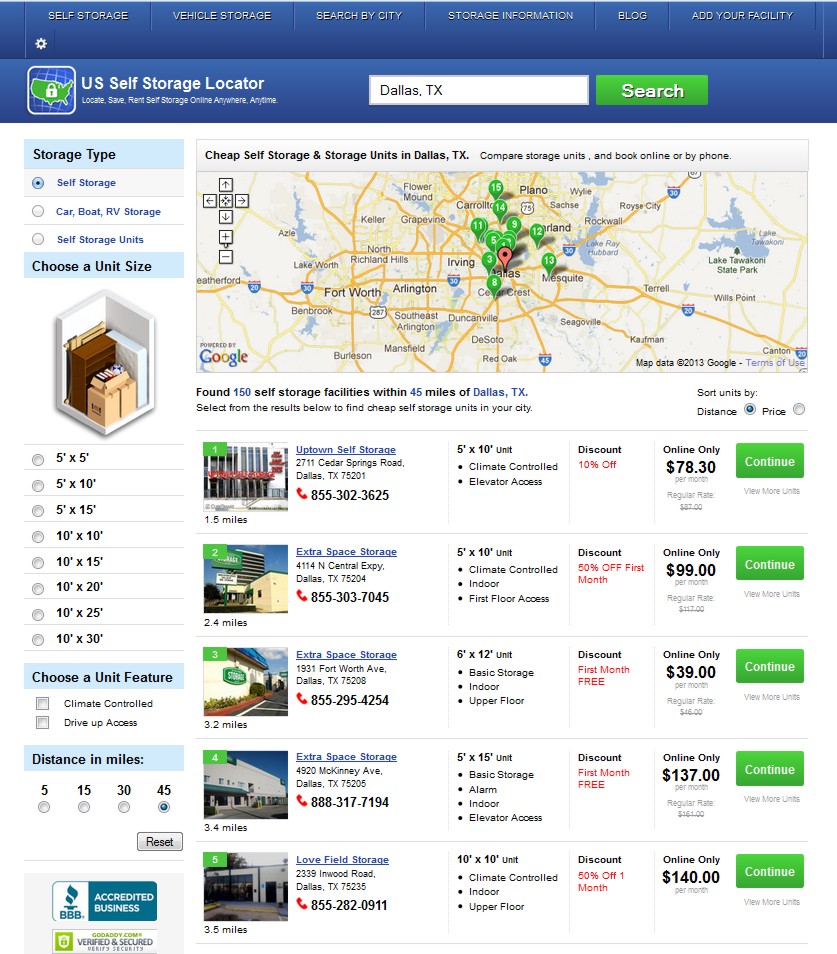The height and width of the screenshot is (954, 837).
Task: Zoom in on the map
Action: pos(226,237)
